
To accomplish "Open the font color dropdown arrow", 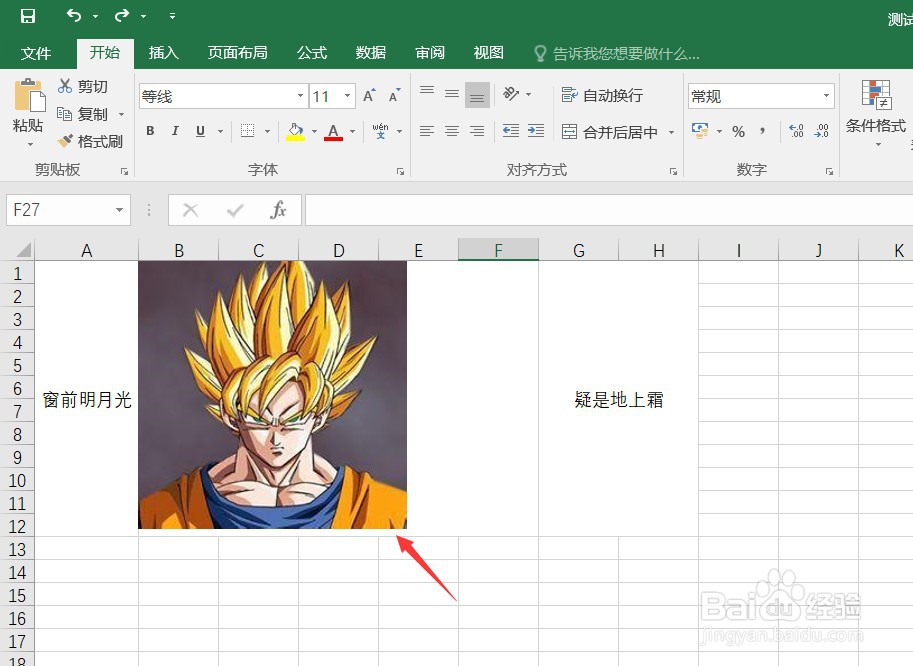I will (x=352, y=132).
